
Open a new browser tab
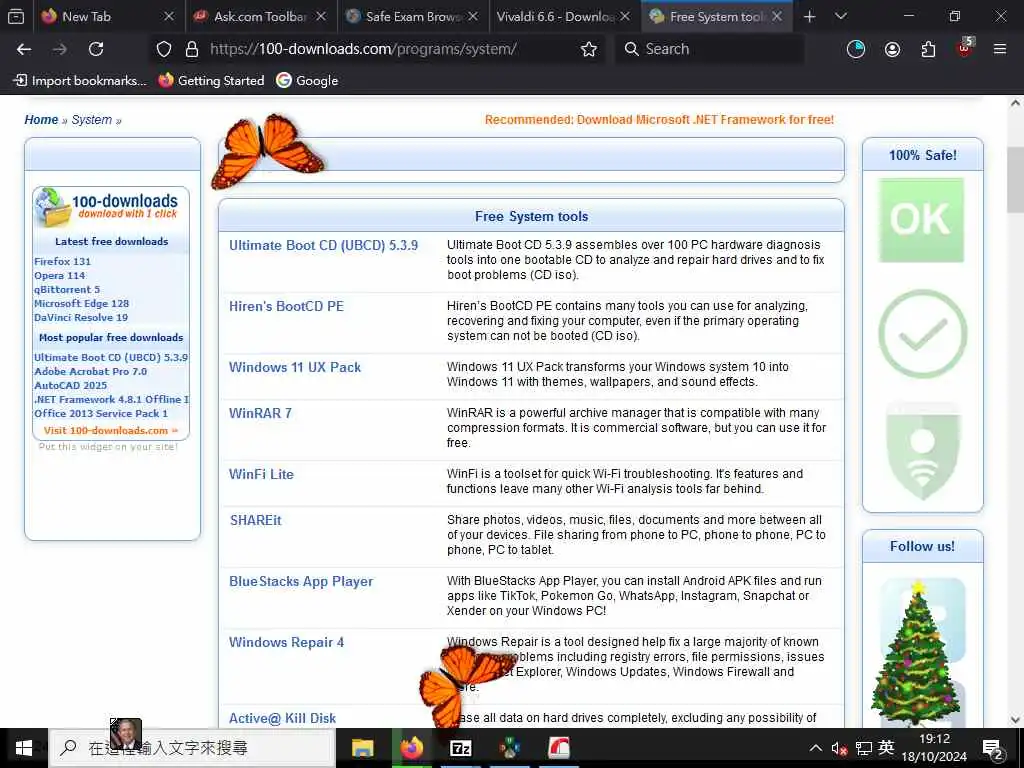click(x=809, y=16)
